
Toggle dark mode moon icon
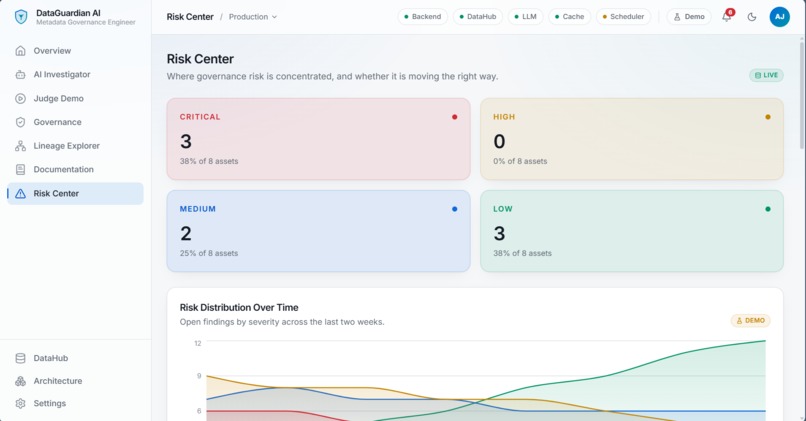[752, 17]
